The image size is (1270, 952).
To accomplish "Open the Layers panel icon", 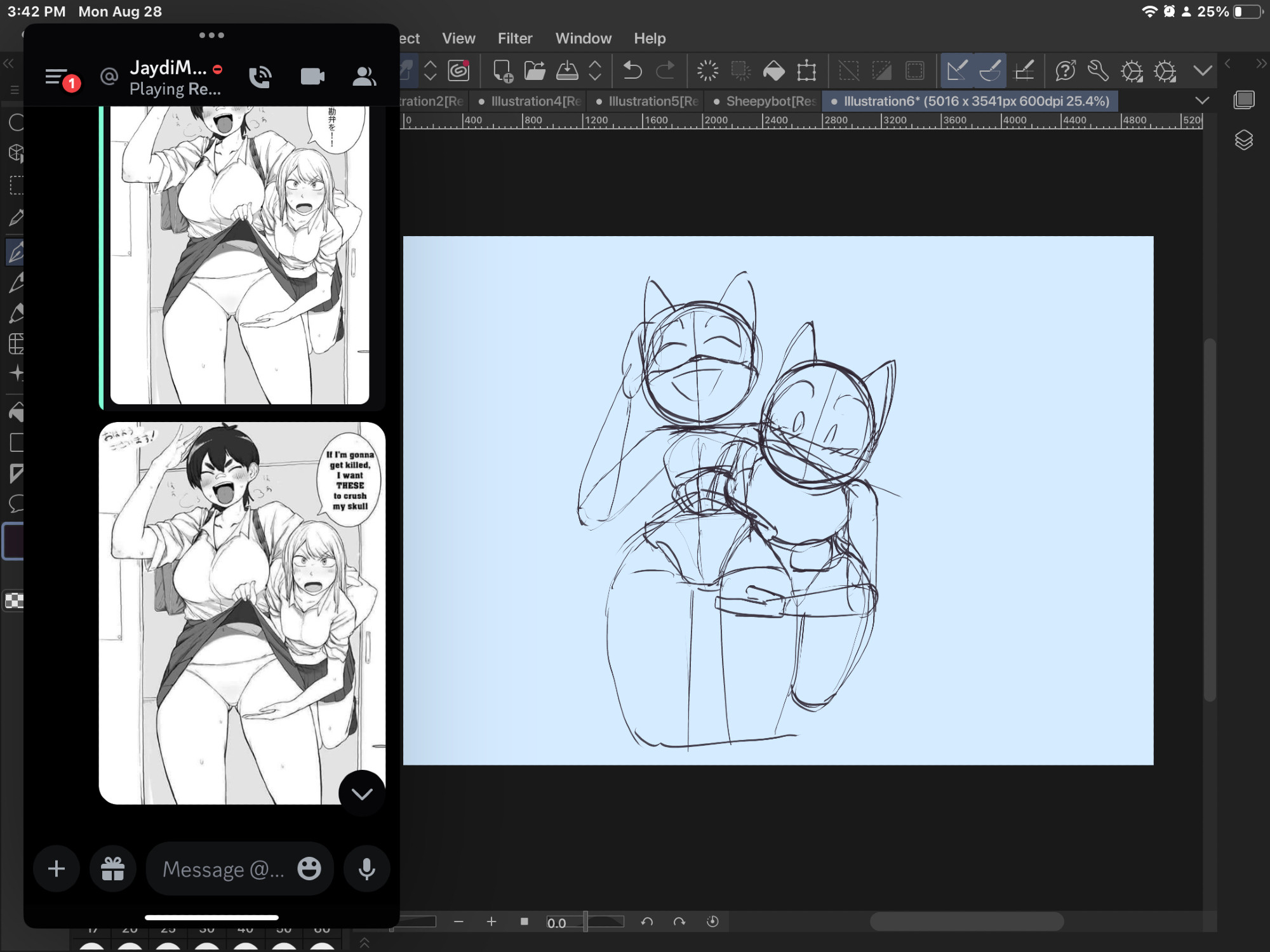I will [x=1243, y=140].
